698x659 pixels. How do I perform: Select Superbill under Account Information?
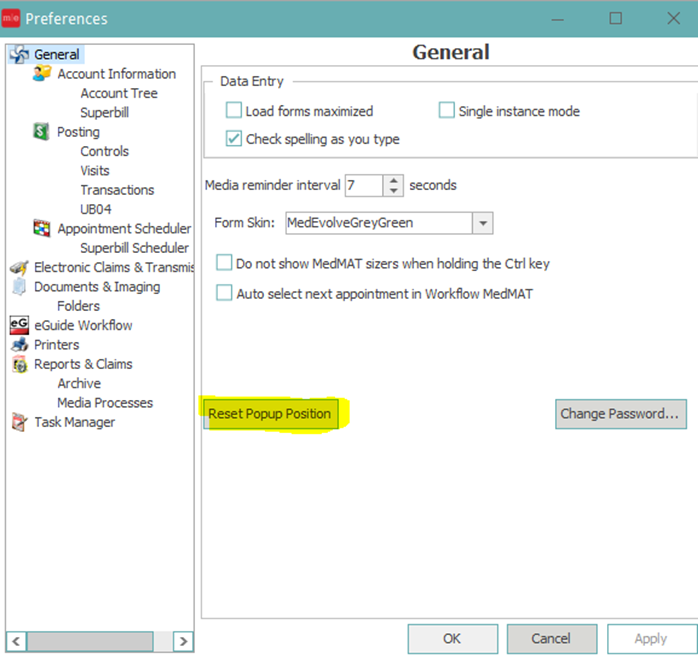pos(104,113)
